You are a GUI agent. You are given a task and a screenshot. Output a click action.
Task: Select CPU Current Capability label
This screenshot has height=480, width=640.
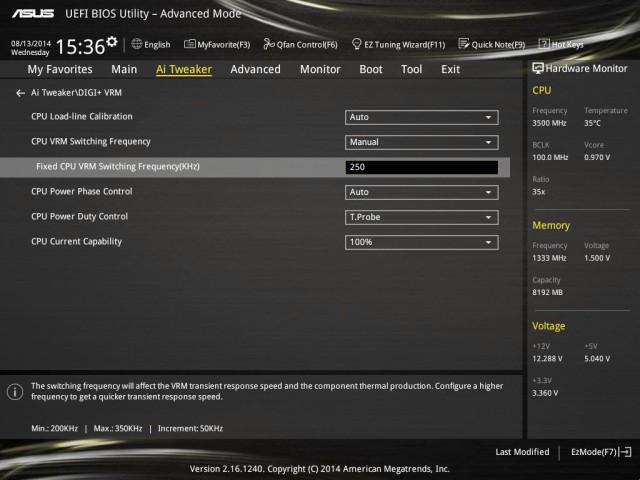(x=76, y=241)
